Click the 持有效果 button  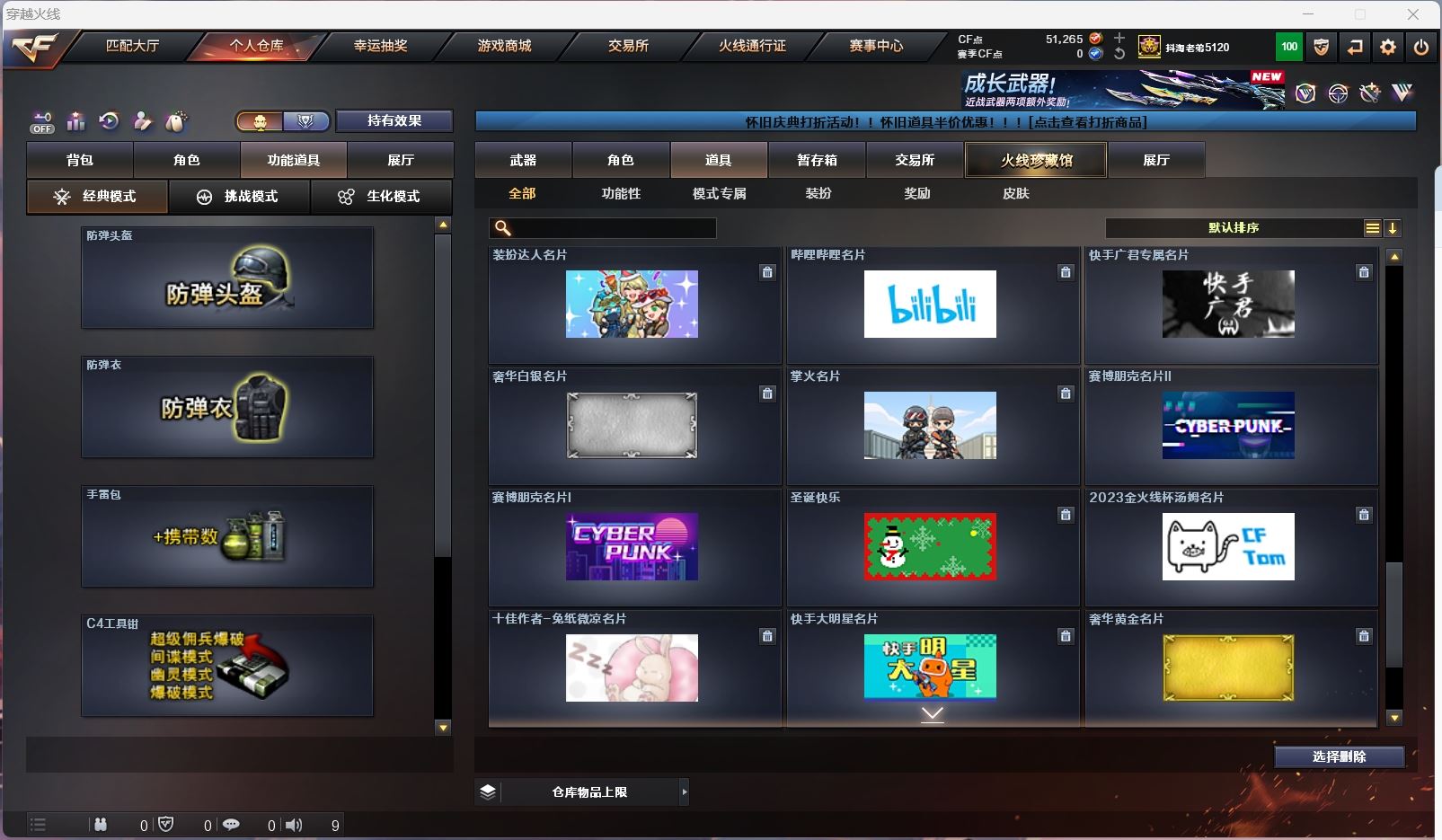pos(394,121)
